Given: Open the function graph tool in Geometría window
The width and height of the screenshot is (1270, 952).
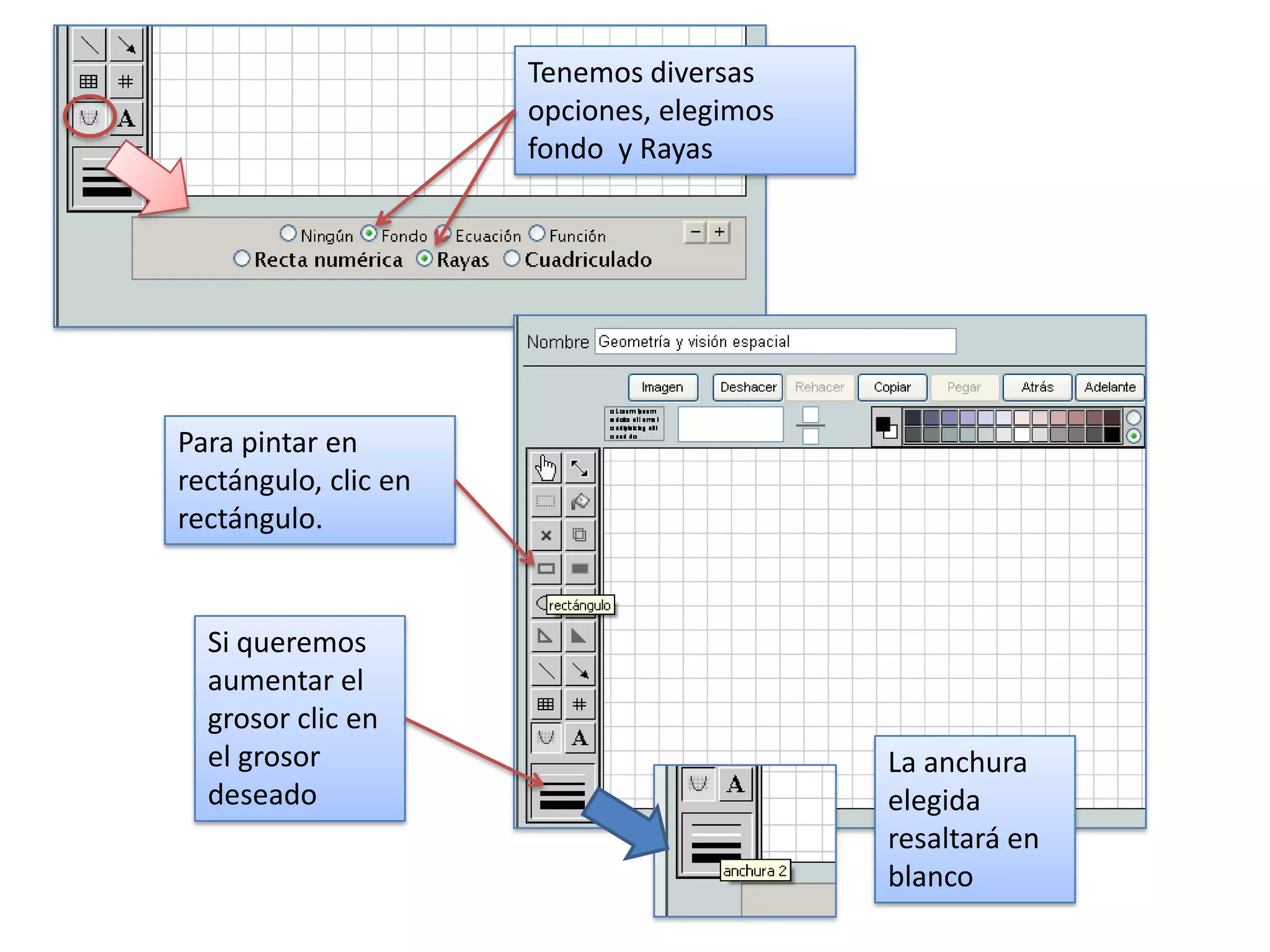Looking at the screenshot, I should [x=546, y=738].
